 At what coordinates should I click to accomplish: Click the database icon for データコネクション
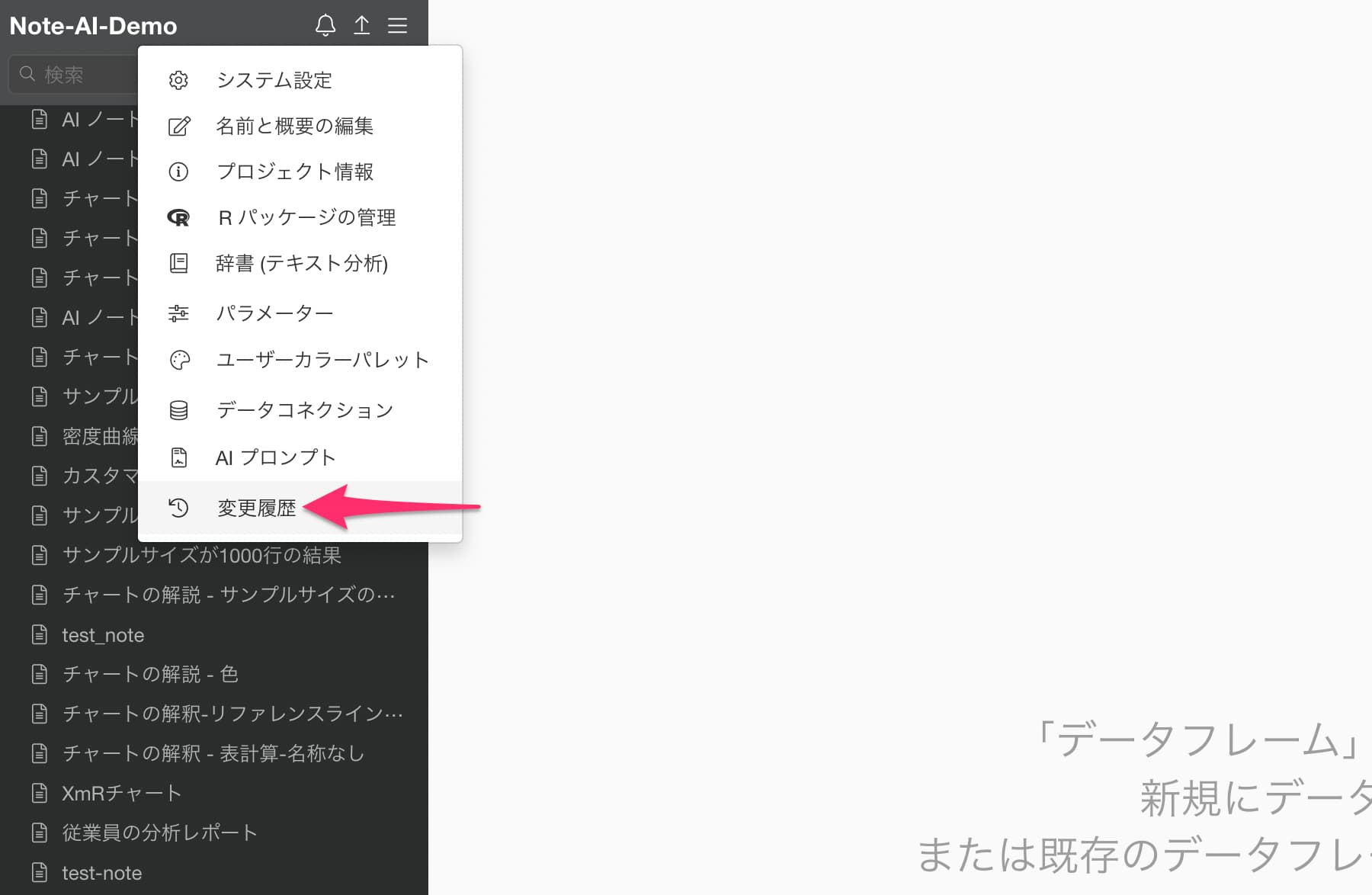click(x=178, y=410)
